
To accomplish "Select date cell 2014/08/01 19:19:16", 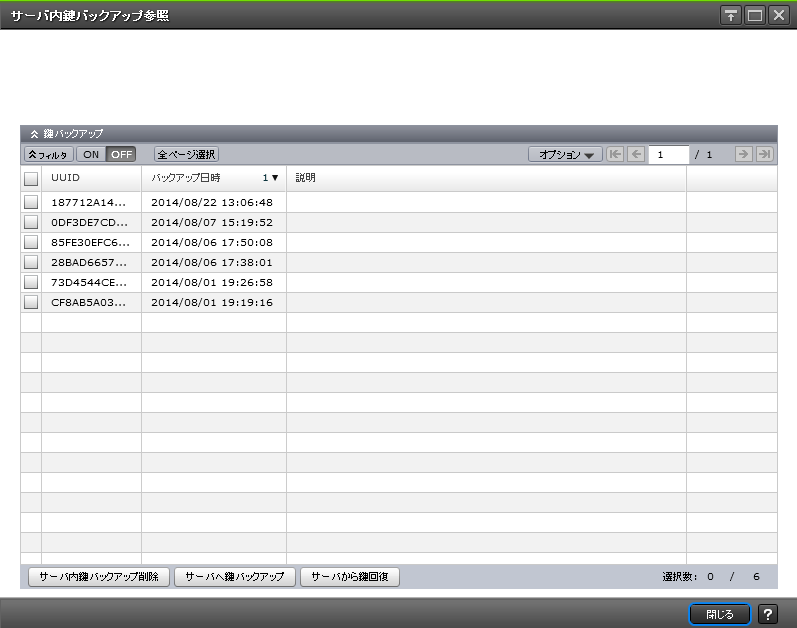I will click(x=212, y=302).
